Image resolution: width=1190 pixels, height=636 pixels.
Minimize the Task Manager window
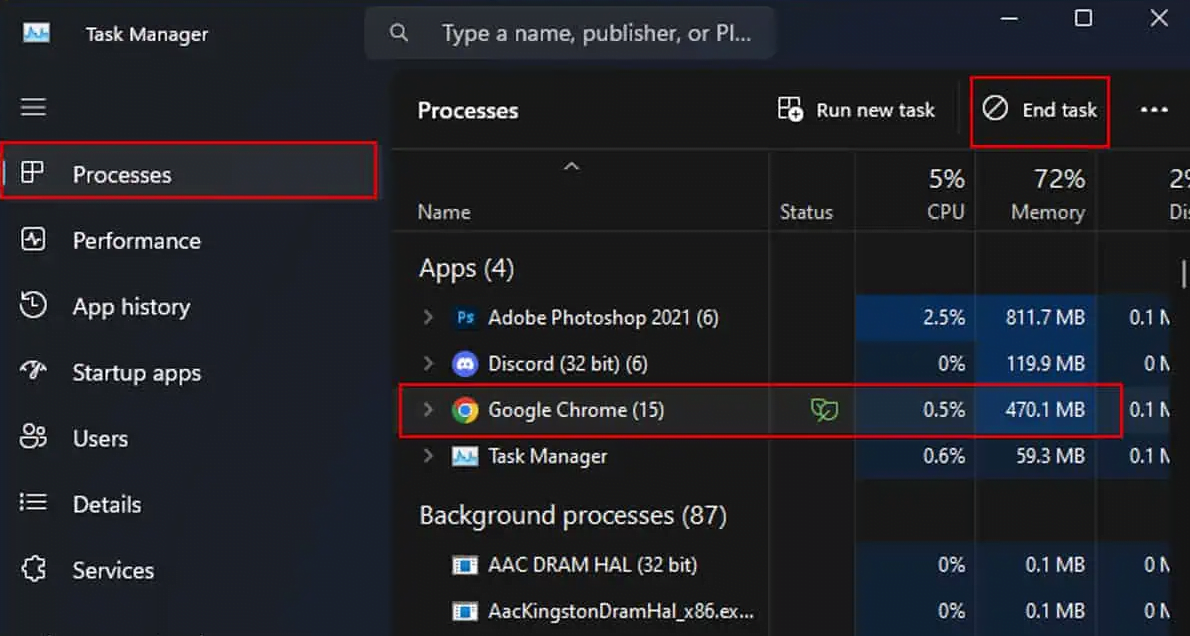[x=1009, y=18]
